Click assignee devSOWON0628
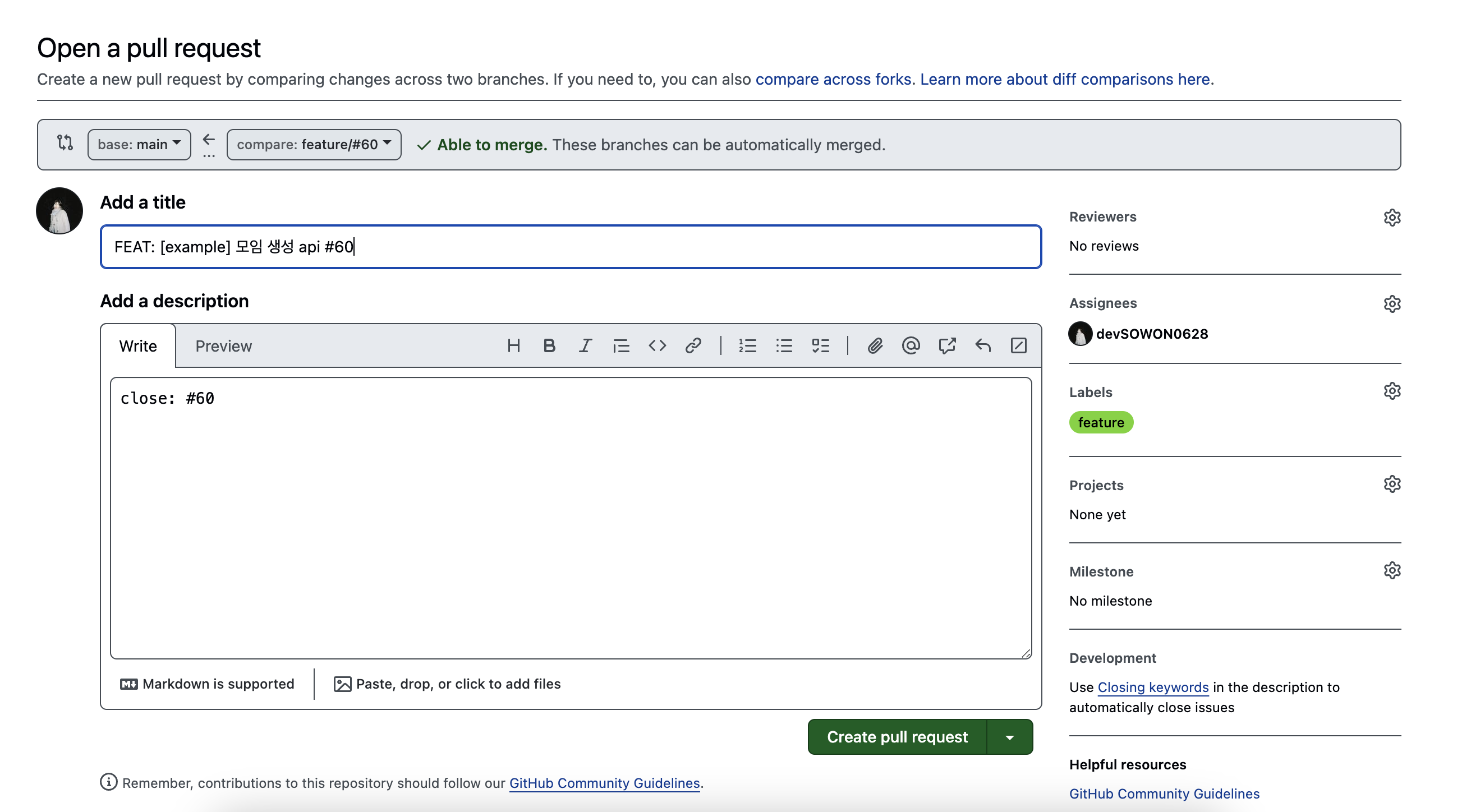 coord(1152,334)
